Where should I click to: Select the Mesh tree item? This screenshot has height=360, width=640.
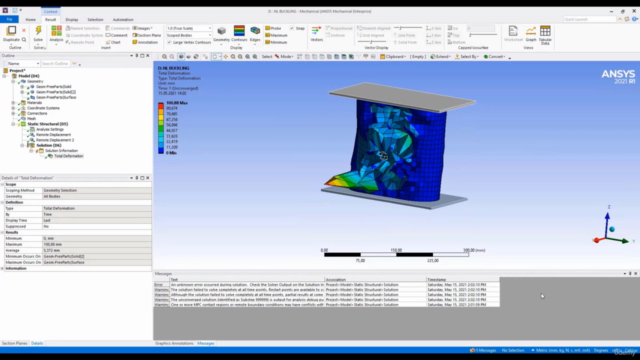point(31,118)
